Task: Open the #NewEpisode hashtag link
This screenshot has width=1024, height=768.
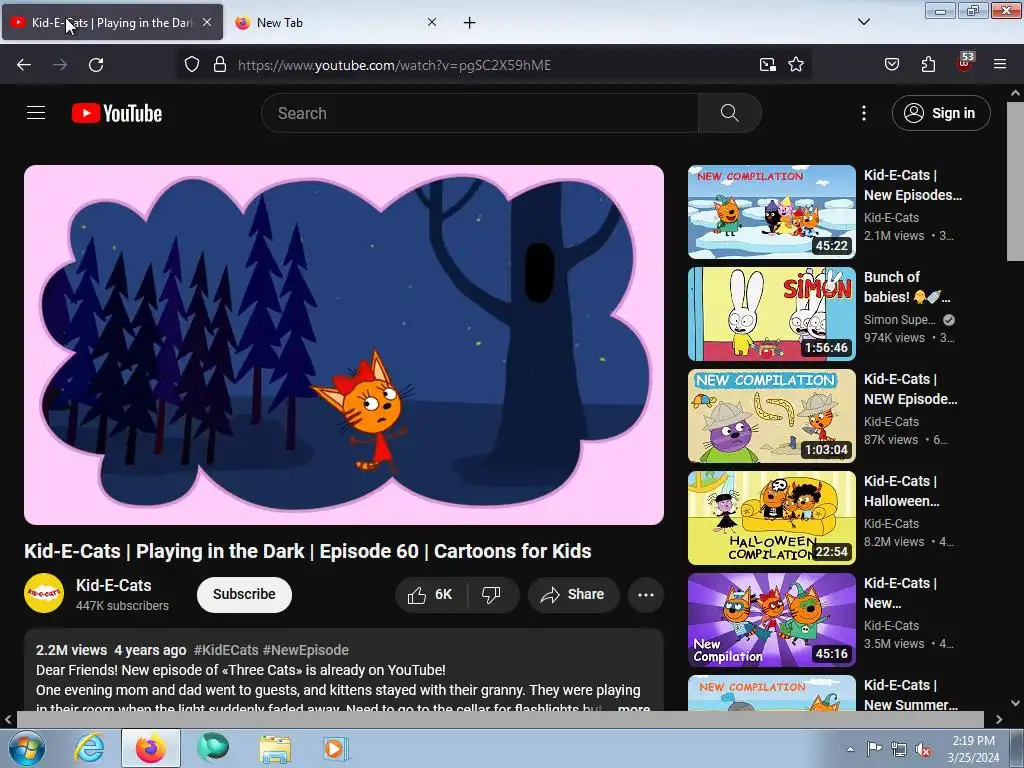Action: (306, 650)
